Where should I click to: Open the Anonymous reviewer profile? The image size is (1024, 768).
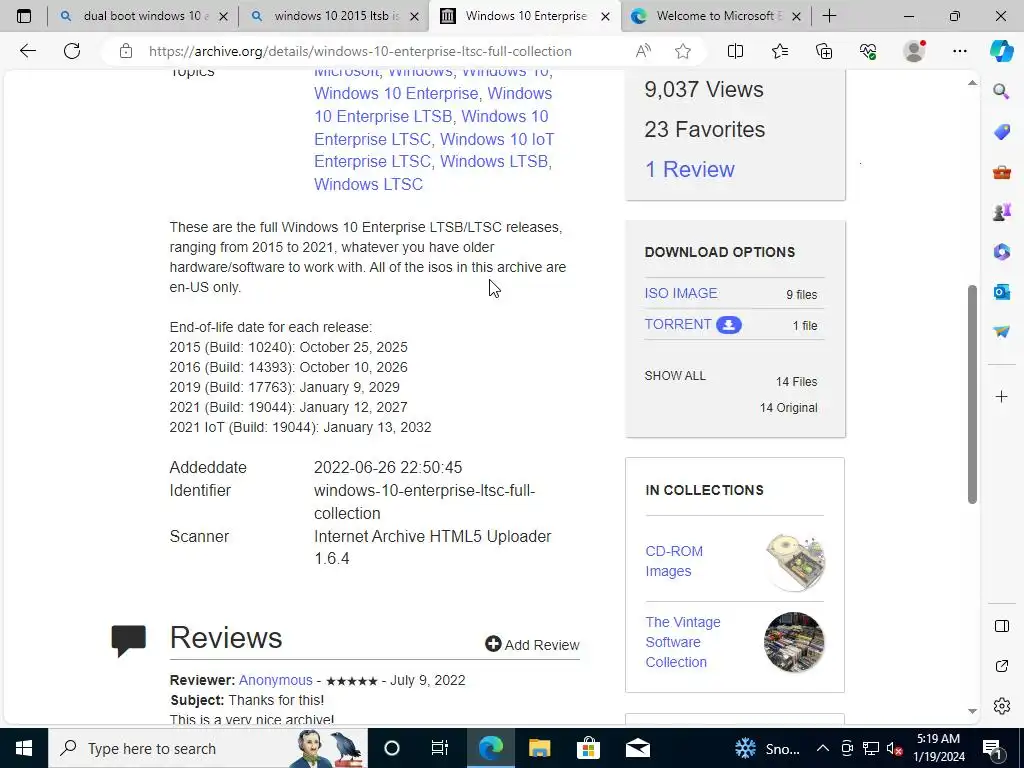[x=276, y=680]
